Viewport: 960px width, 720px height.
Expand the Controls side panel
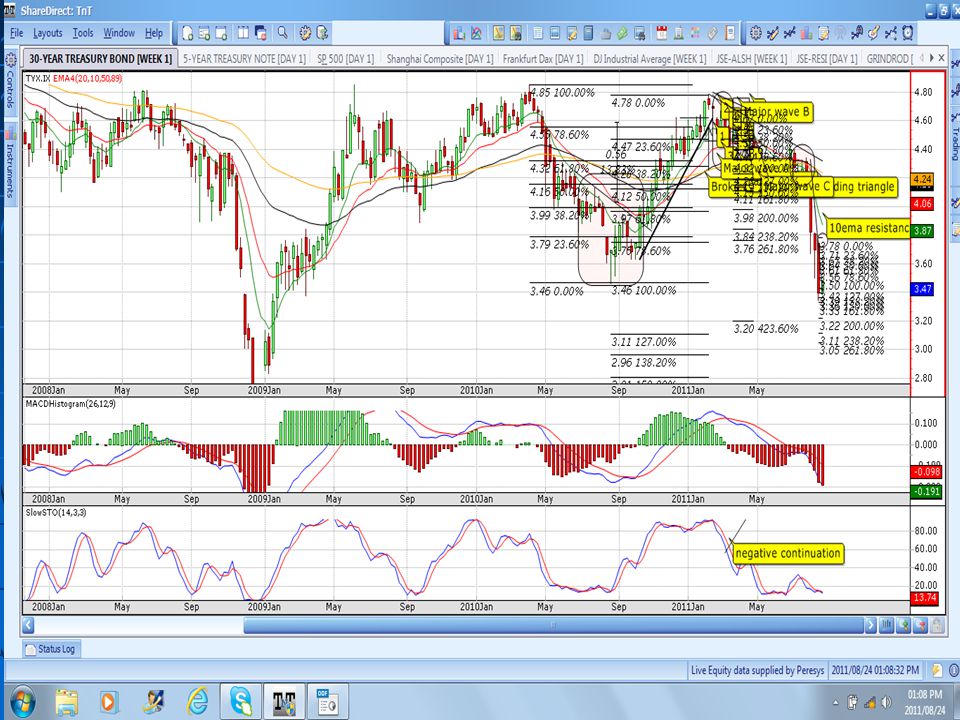(x=10, y=81)
